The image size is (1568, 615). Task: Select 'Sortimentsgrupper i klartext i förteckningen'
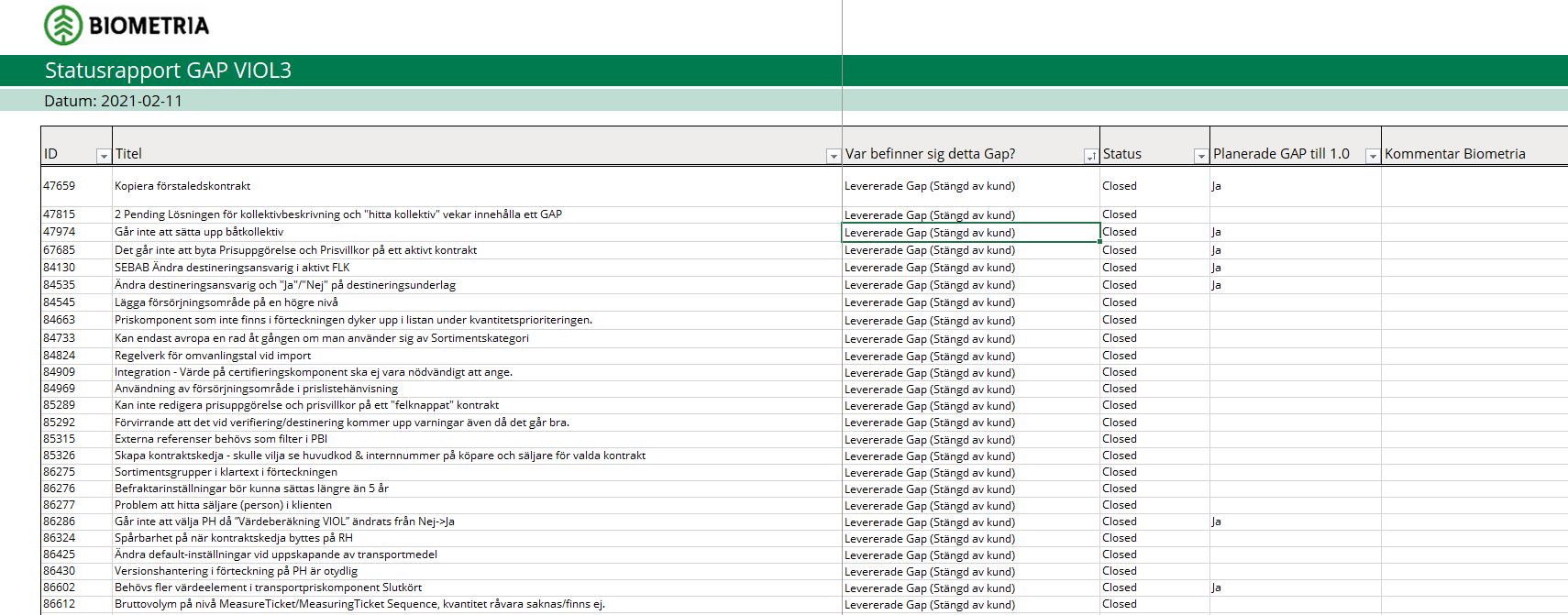[226, 472]
